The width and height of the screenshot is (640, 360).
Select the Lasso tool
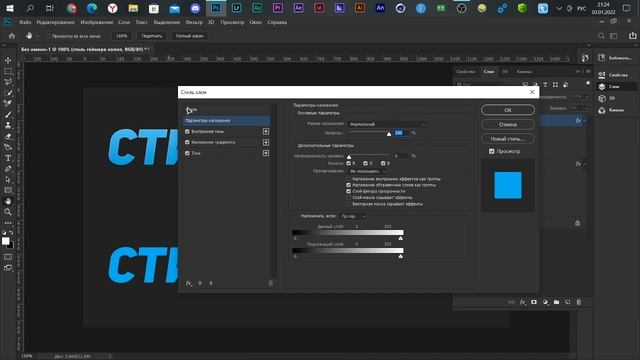point(8,82)
